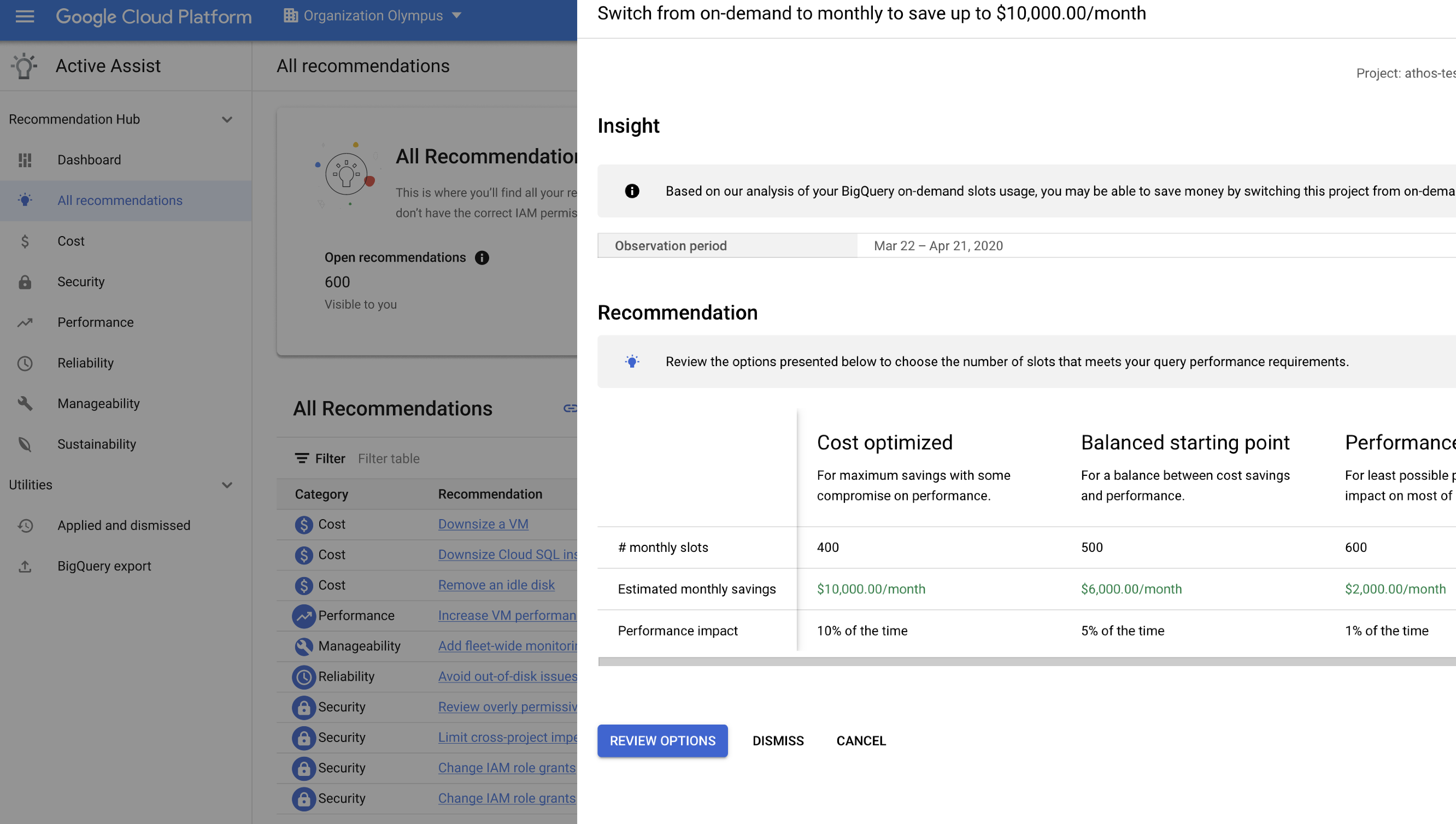This screenshot has height=824, width=1456.
Task: Click the DISMISS button
Action: (x=778, y=741)
